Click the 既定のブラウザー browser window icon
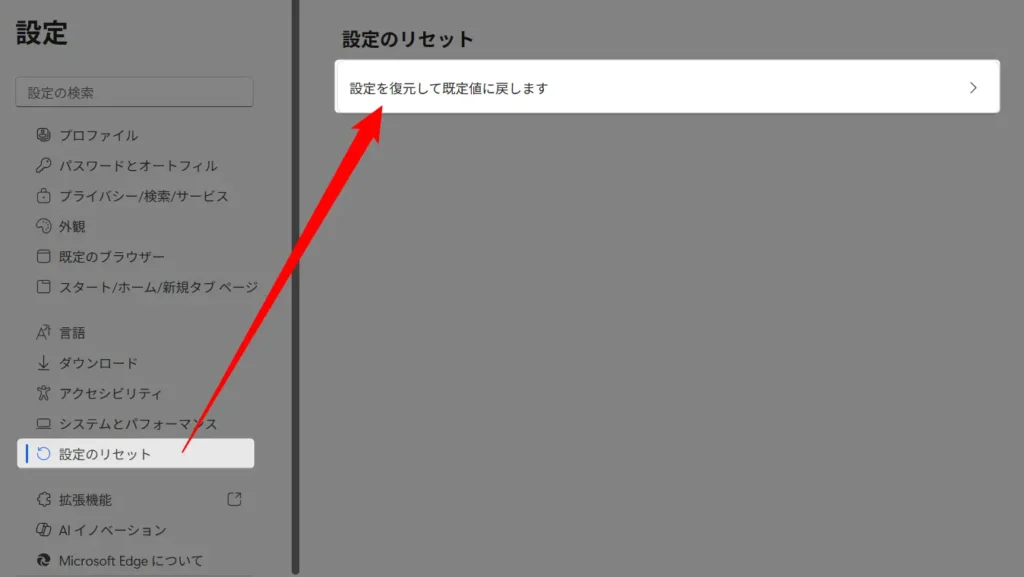 [x=43, y=257]
